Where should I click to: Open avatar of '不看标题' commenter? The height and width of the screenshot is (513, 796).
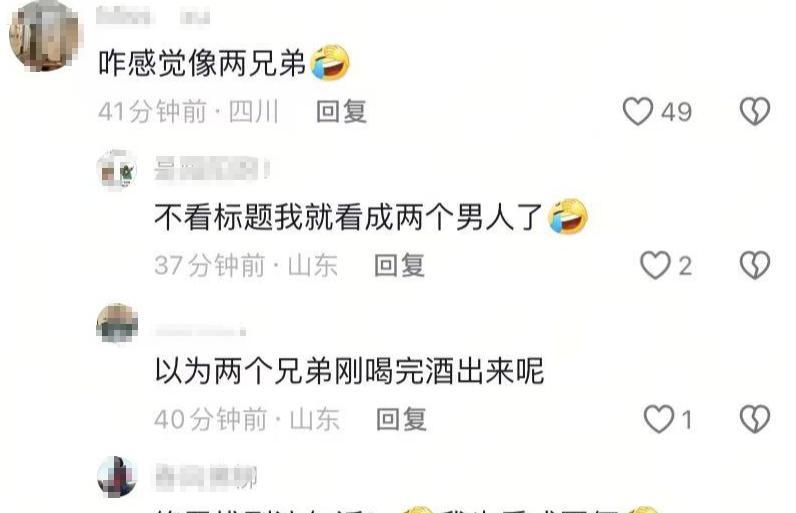[x=117, y=169]
